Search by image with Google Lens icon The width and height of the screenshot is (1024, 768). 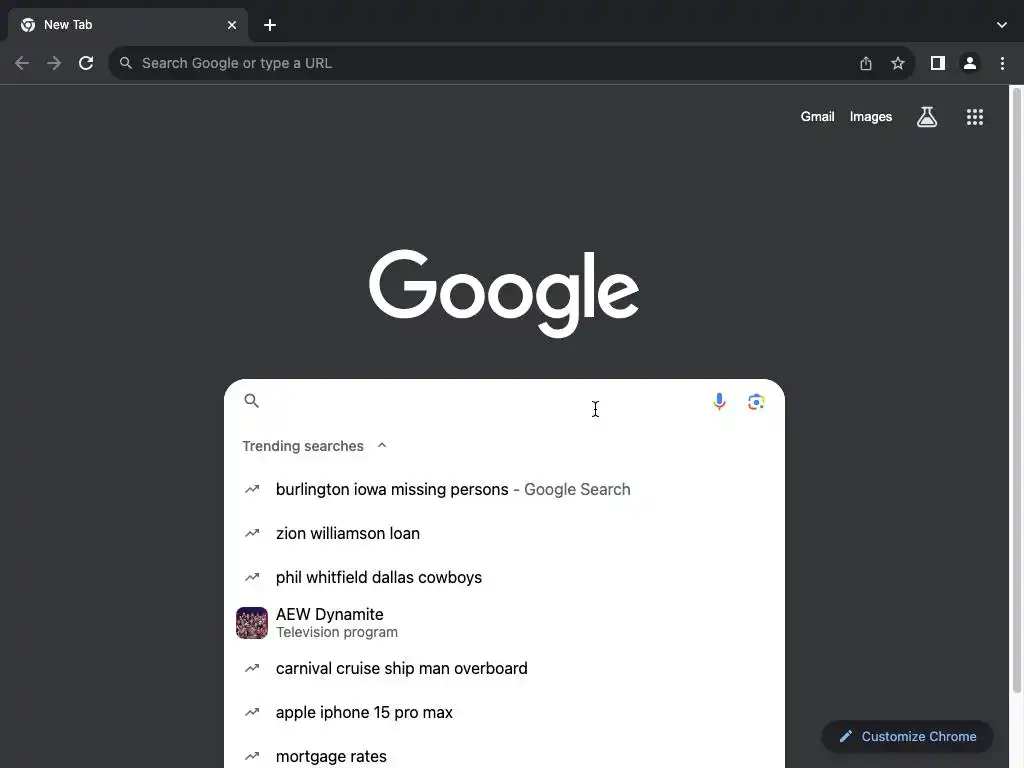[756, 402]
